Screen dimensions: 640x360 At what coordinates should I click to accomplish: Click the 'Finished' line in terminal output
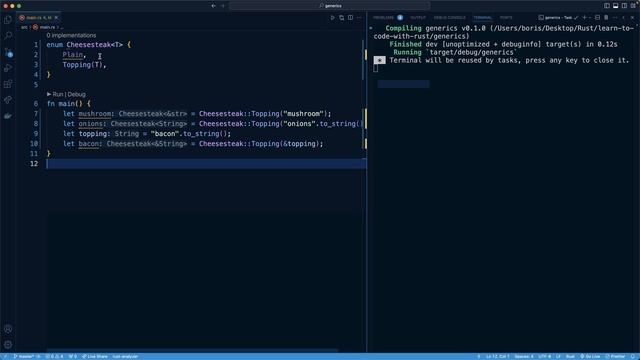pos(503,44)
